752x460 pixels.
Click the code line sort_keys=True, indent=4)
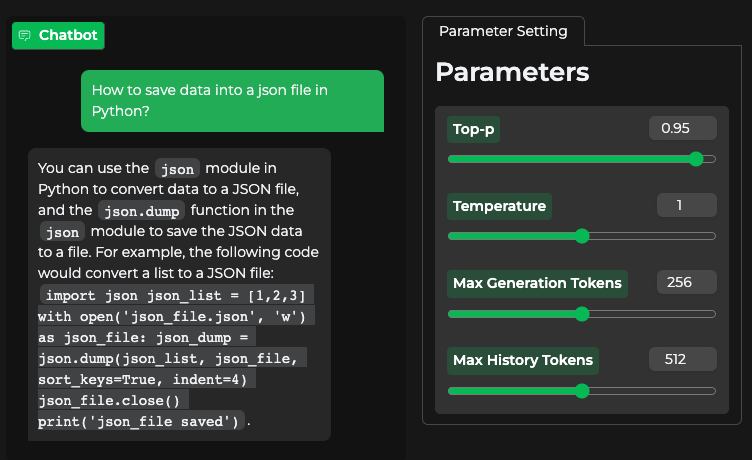point(146,379)
